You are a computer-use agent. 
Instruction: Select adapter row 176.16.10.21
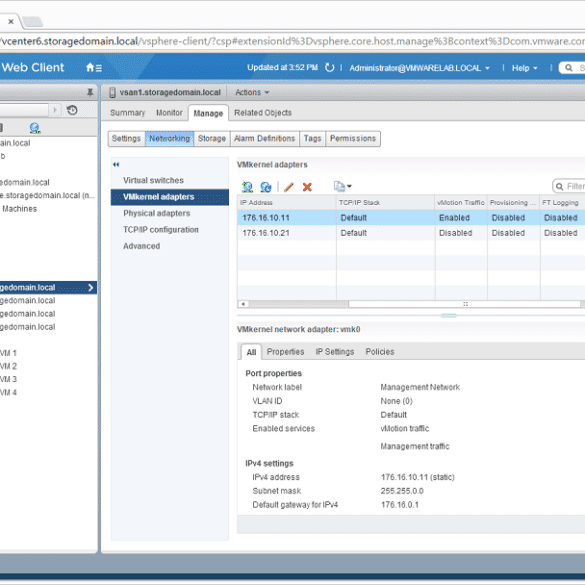click(411, 233)
